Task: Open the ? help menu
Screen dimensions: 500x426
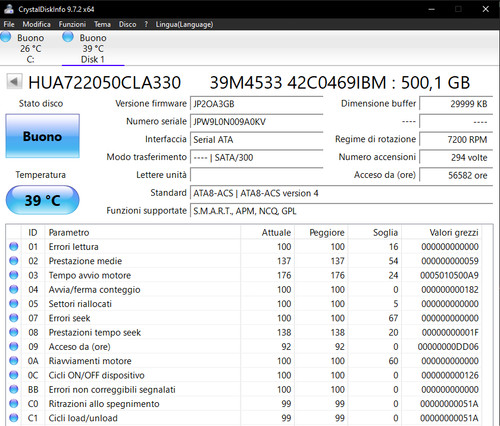Action: pyautogui.click(x=146, y=24)
